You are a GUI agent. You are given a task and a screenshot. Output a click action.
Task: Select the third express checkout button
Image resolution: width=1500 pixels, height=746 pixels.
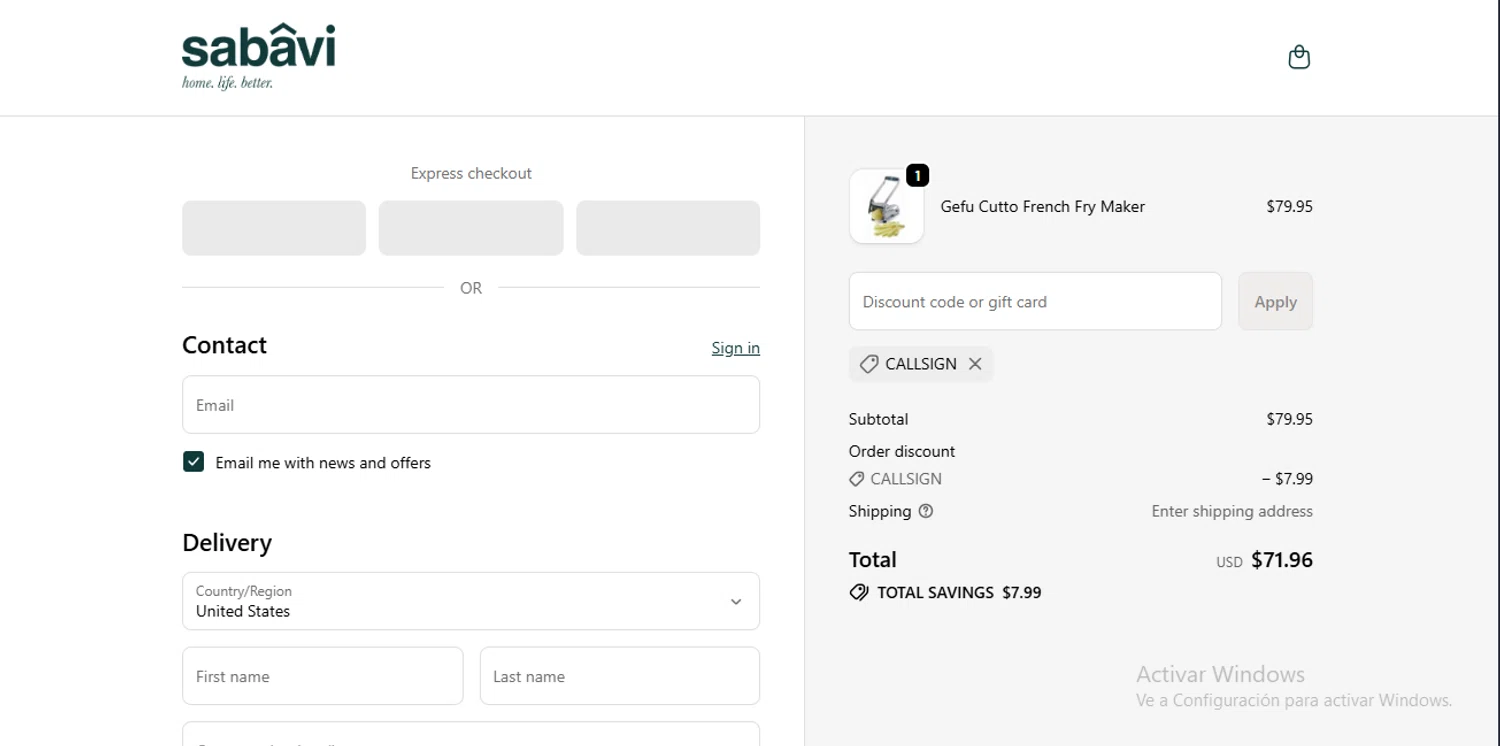click(x=668, y=228)
